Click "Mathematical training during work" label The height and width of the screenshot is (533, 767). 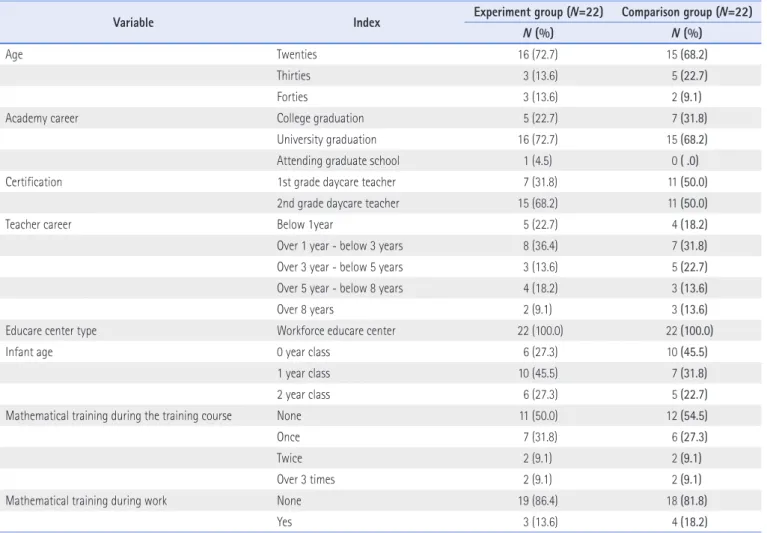pyautogui.click(x=86, y=501)
